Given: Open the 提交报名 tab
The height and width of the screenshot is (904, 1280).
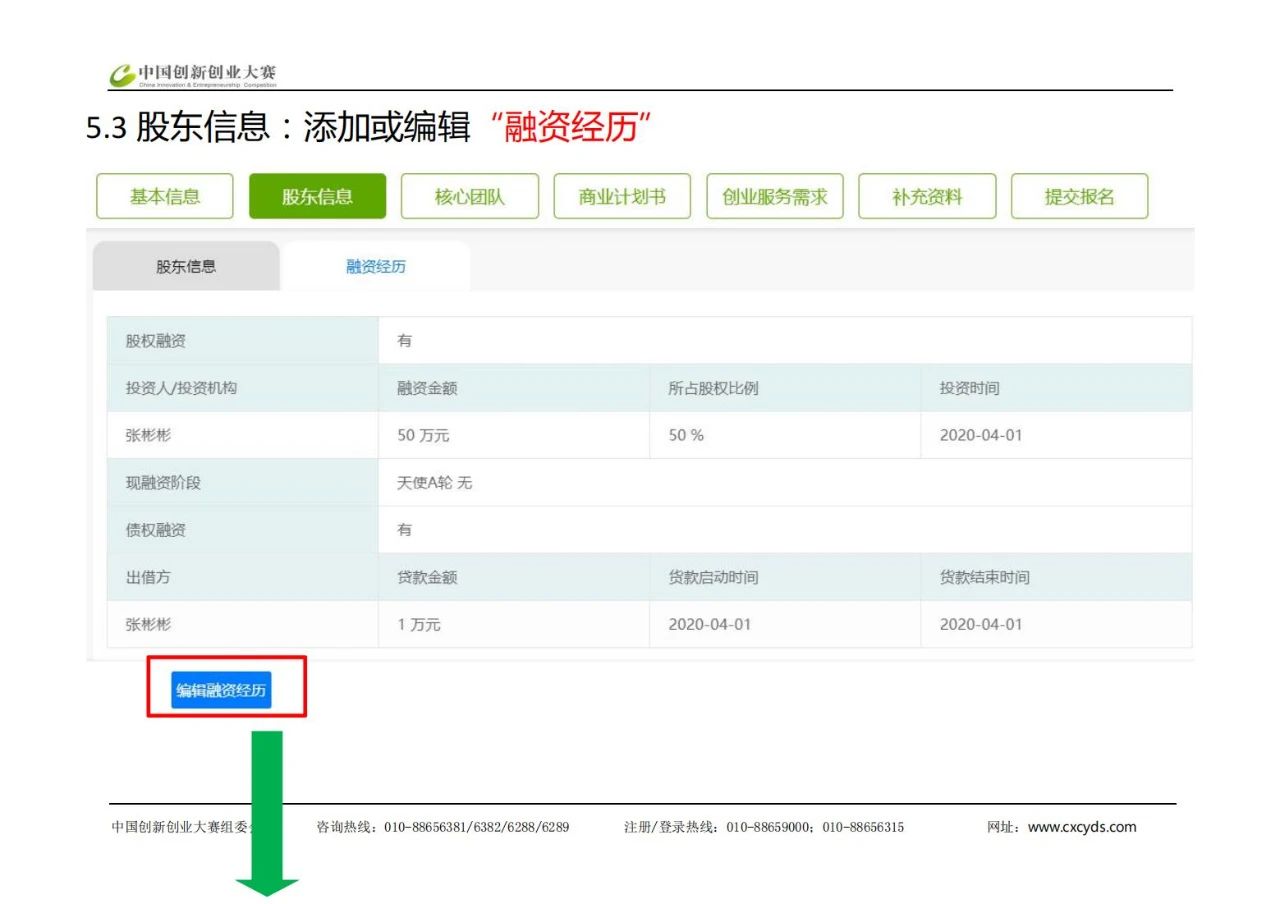Looking at the screenshot, I should [1079, 197].
